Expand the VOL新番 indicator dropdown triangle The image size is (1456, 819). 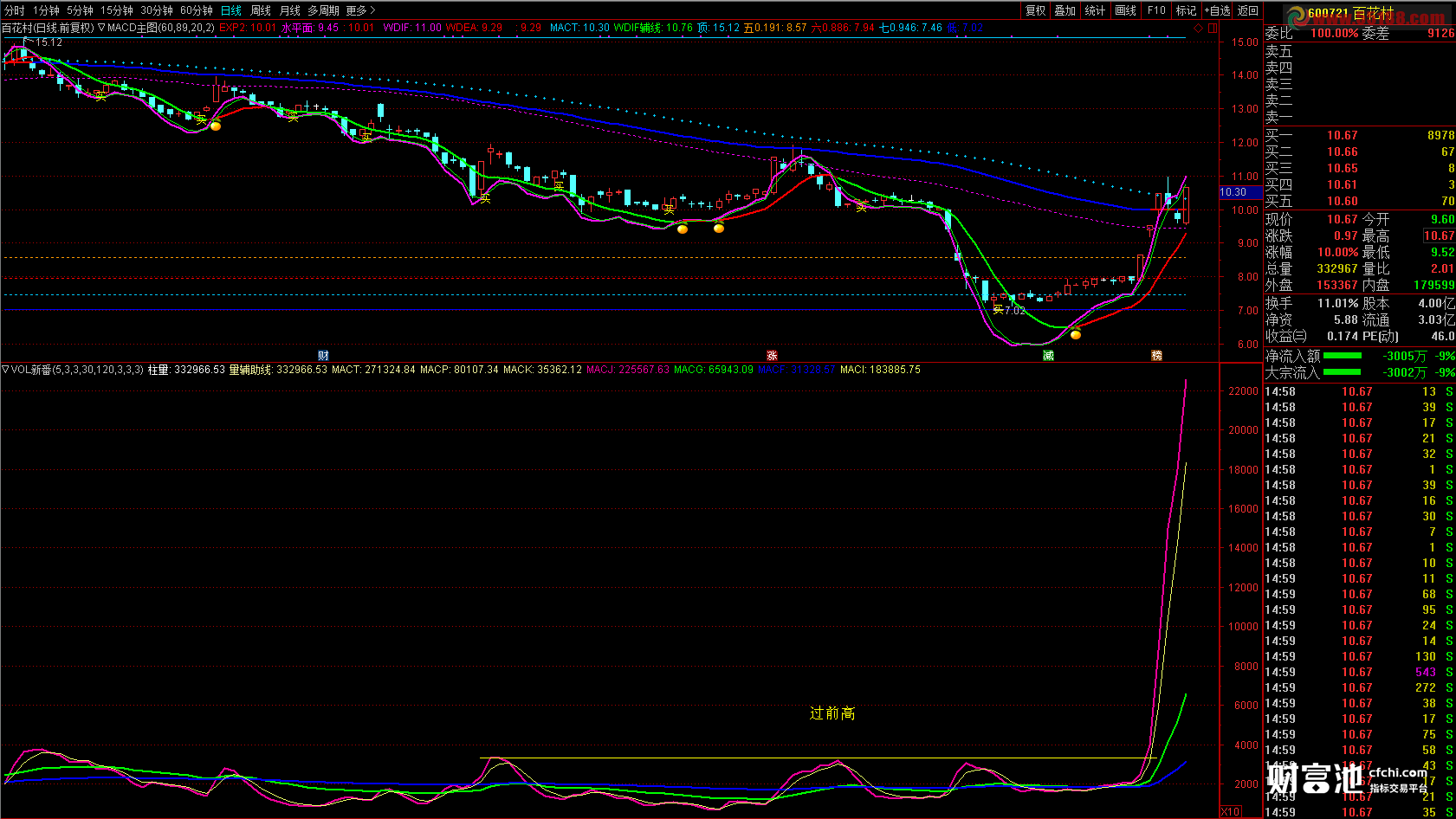click(5, 370)
